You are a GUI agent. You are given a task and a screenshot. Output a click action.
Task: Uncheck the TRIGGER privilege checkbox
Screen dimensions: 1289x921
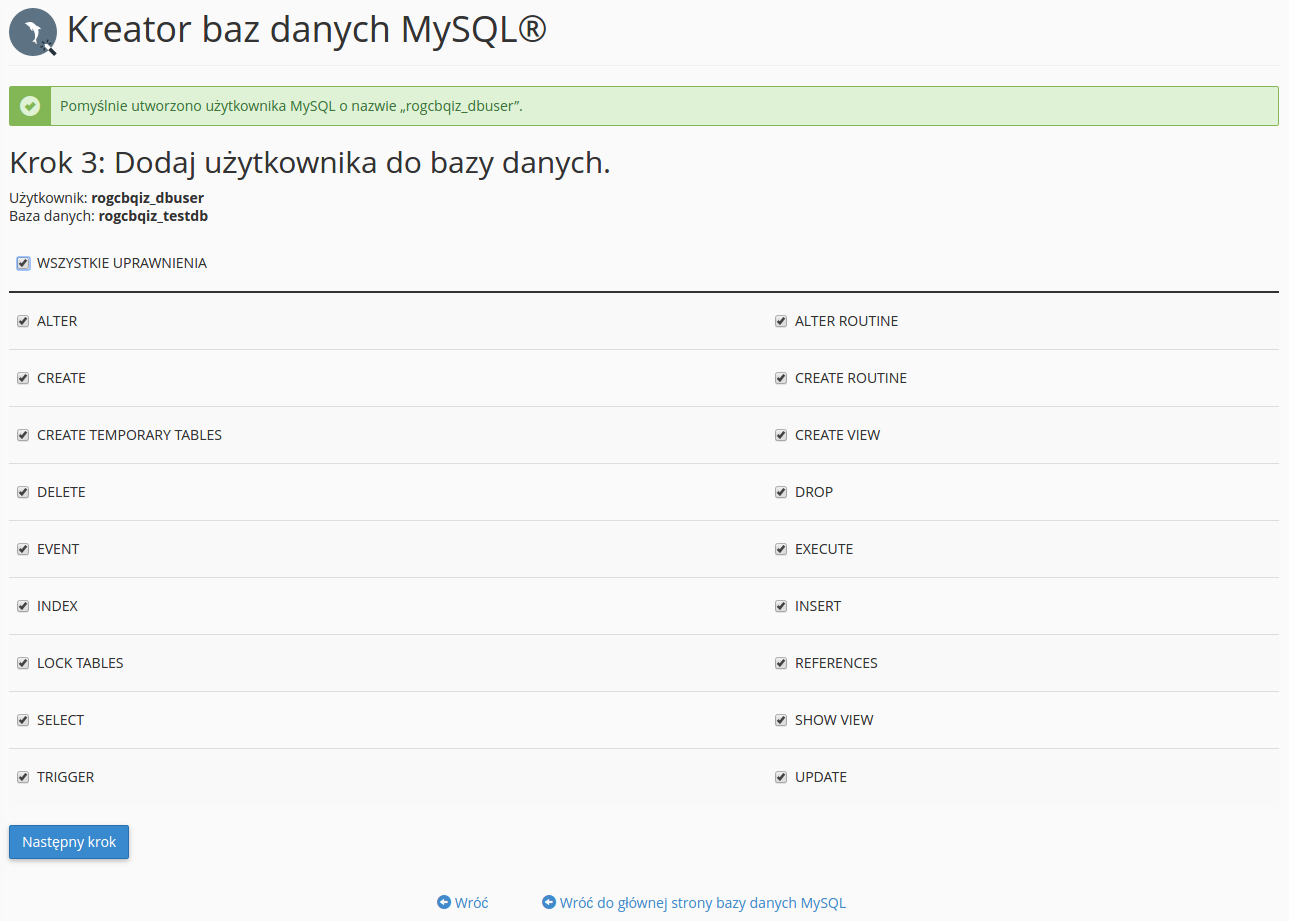click(x=23, y=777)
